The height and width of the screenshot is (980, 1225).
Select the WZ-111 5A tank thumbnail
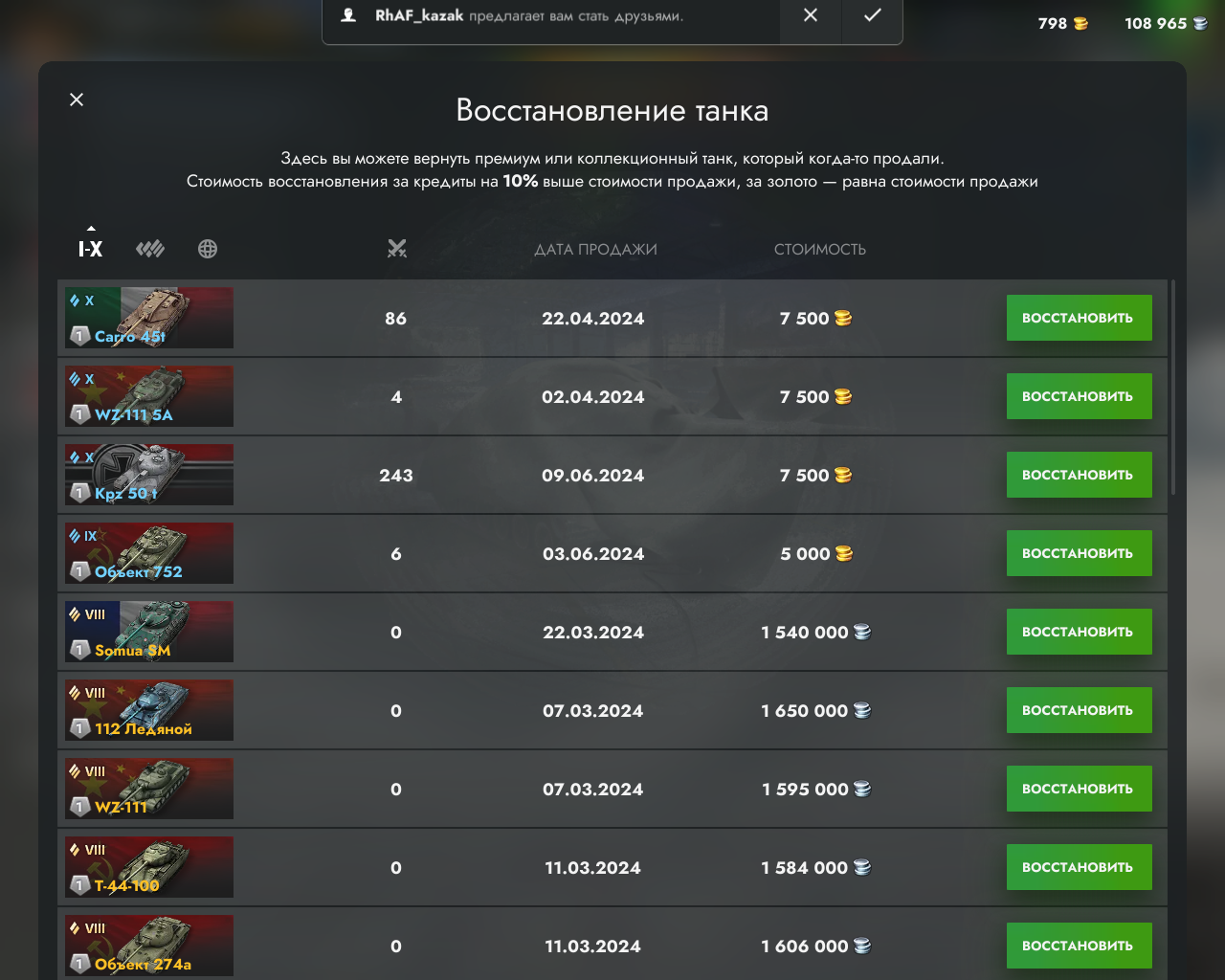(149, 396)
